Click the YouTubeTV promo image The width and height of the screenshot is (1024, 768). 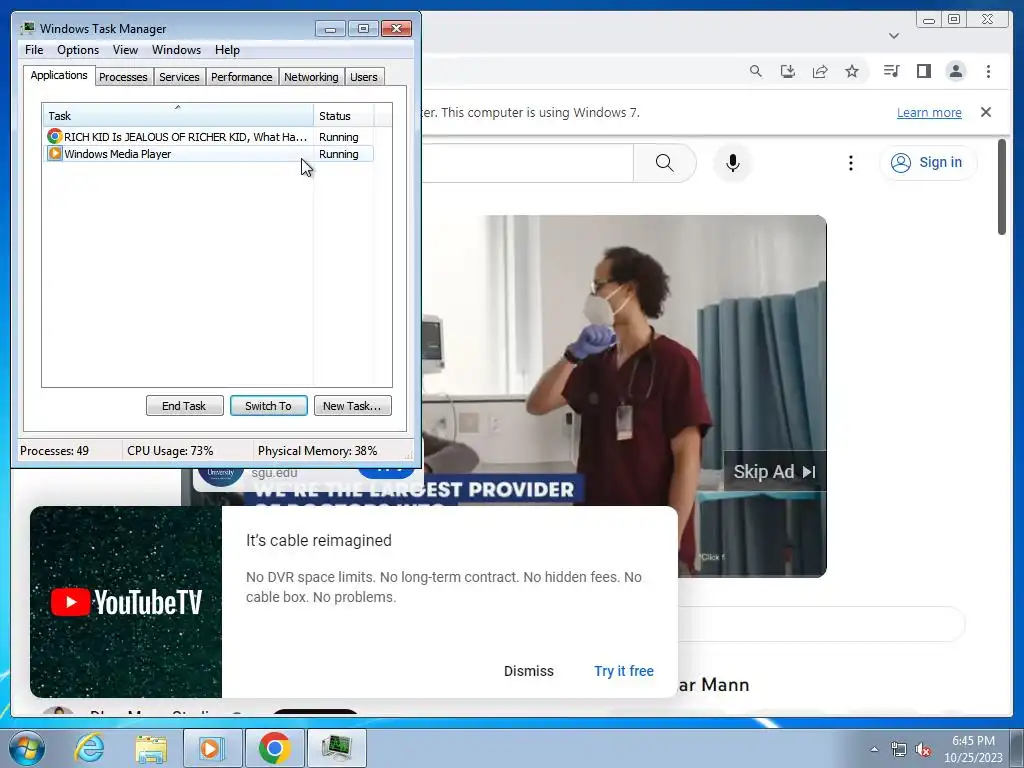[126, 601]
